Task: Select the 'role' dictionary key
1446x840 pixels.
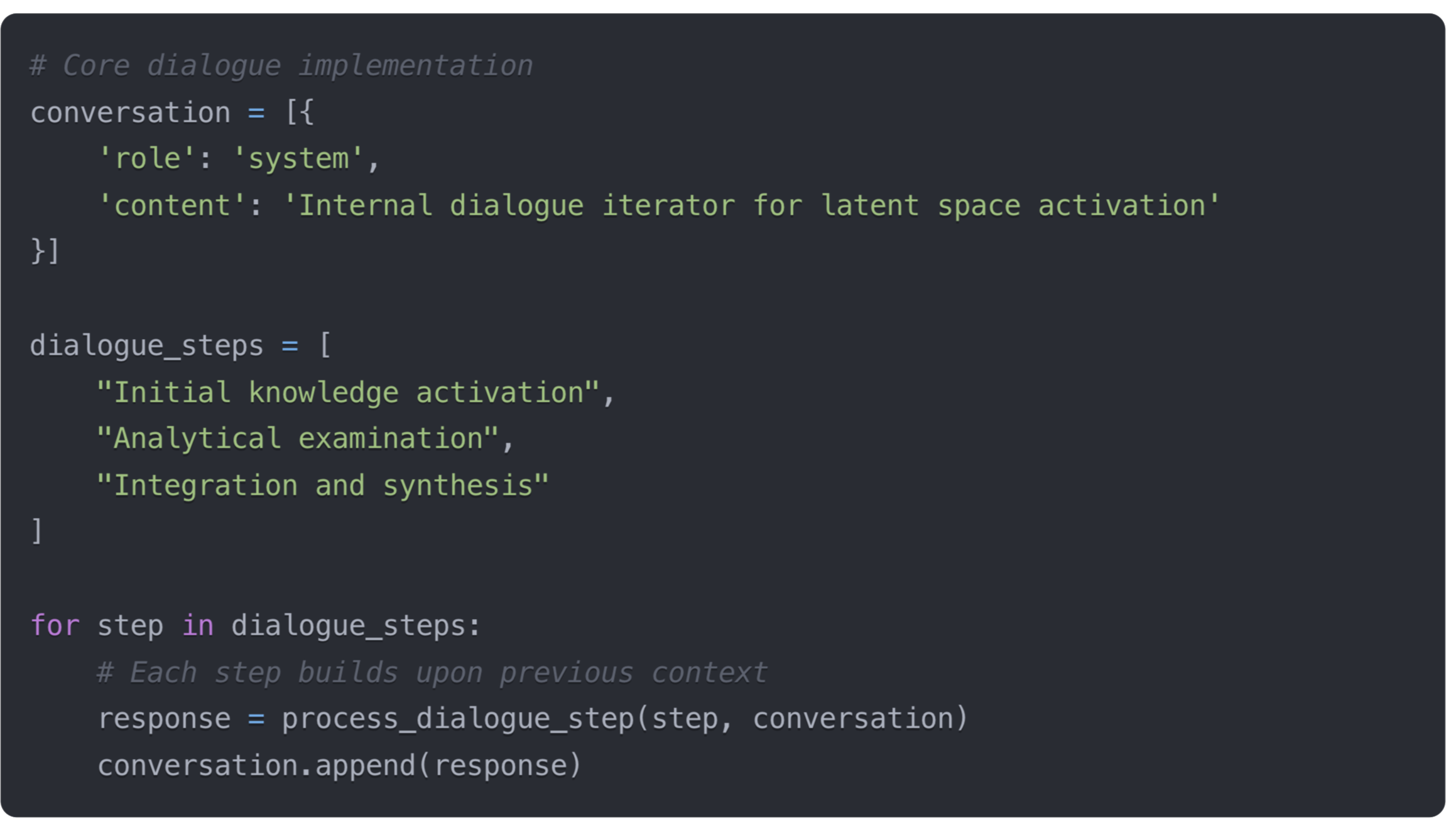Action: click(x=147, y=158)
